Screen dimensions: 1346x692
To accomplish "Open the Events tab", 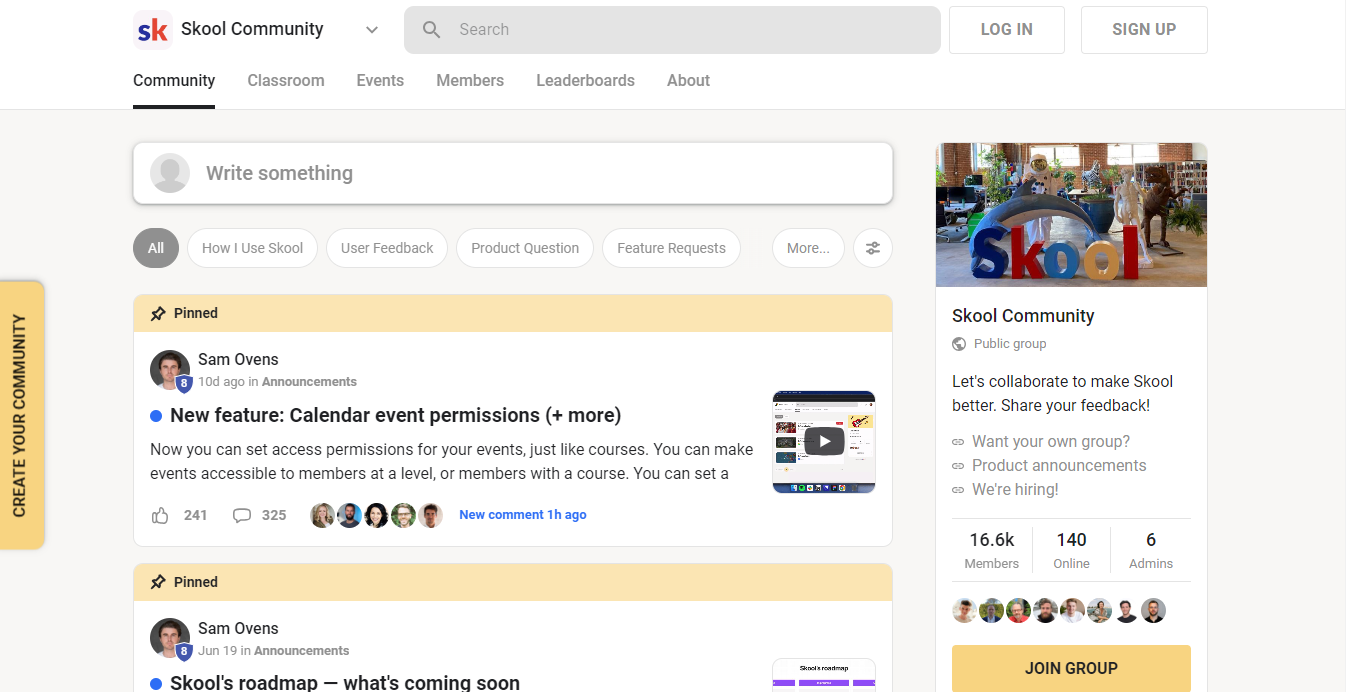I will [380, 81].
